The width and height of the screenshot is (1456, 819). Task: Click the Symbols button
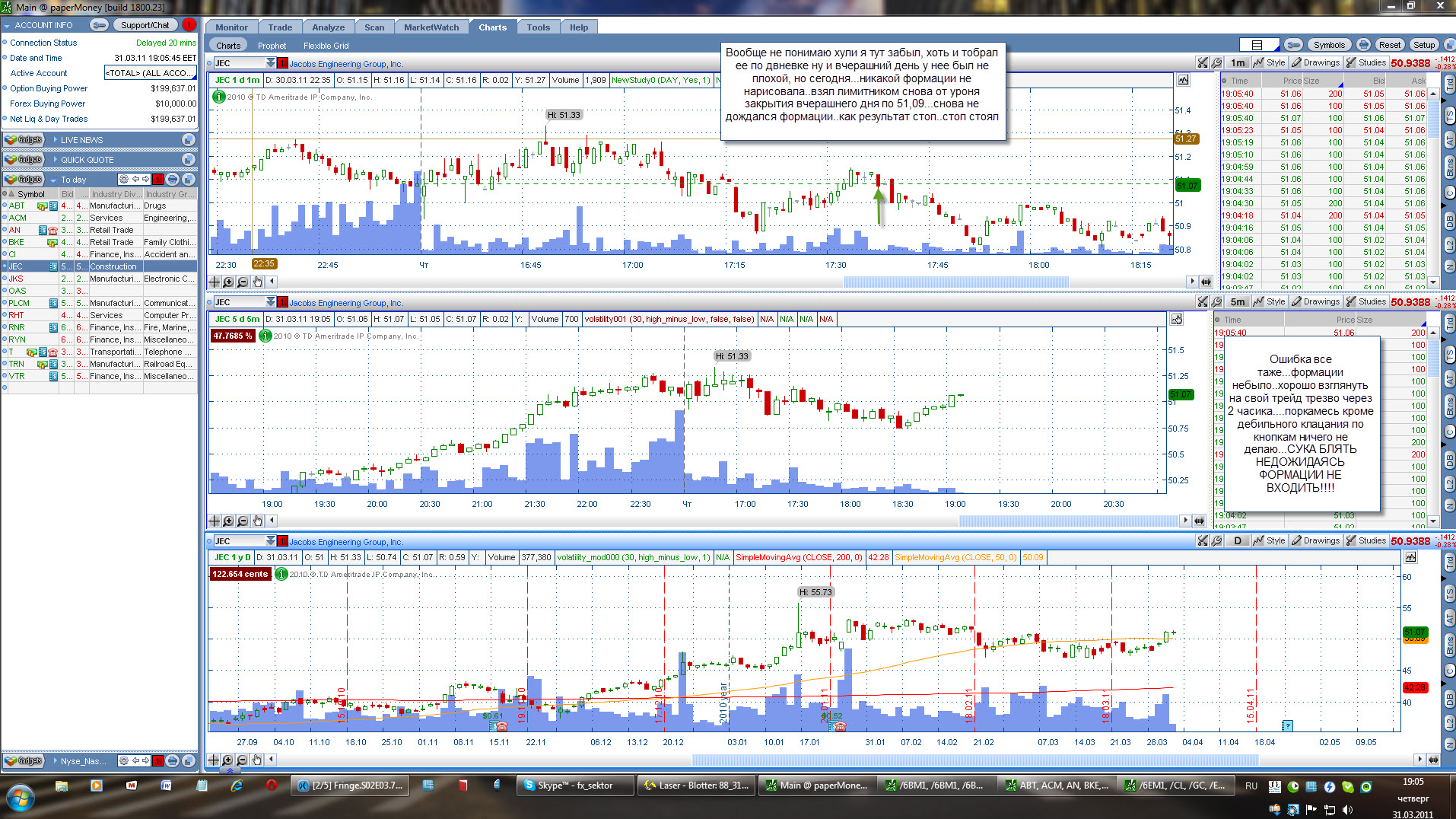(x=1329, y=45)
